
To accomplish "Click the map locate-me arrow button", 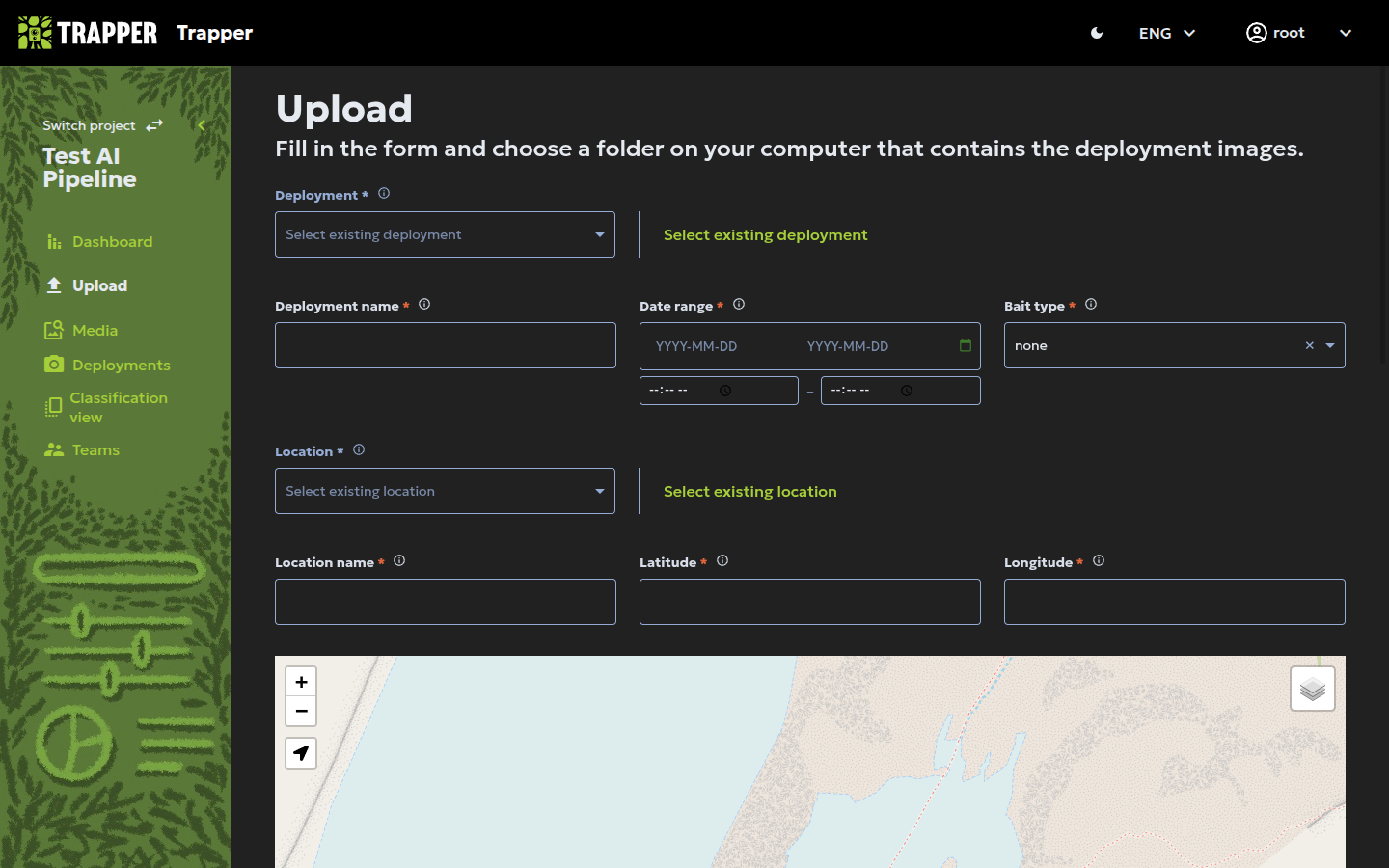I will pyautogui.click(x=301, y=753).
